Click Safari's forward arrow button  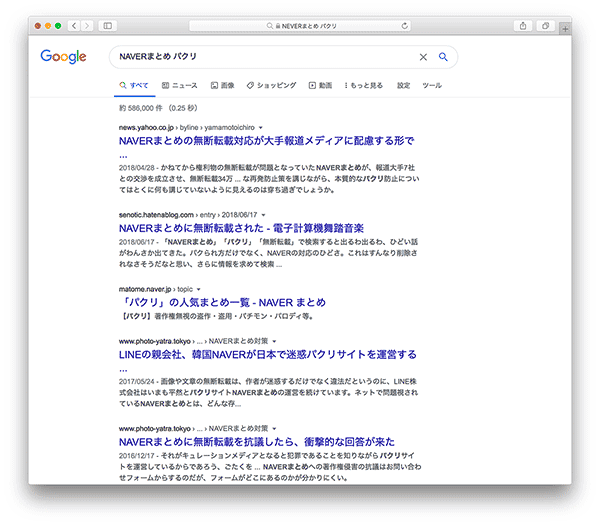pos(89,25)
